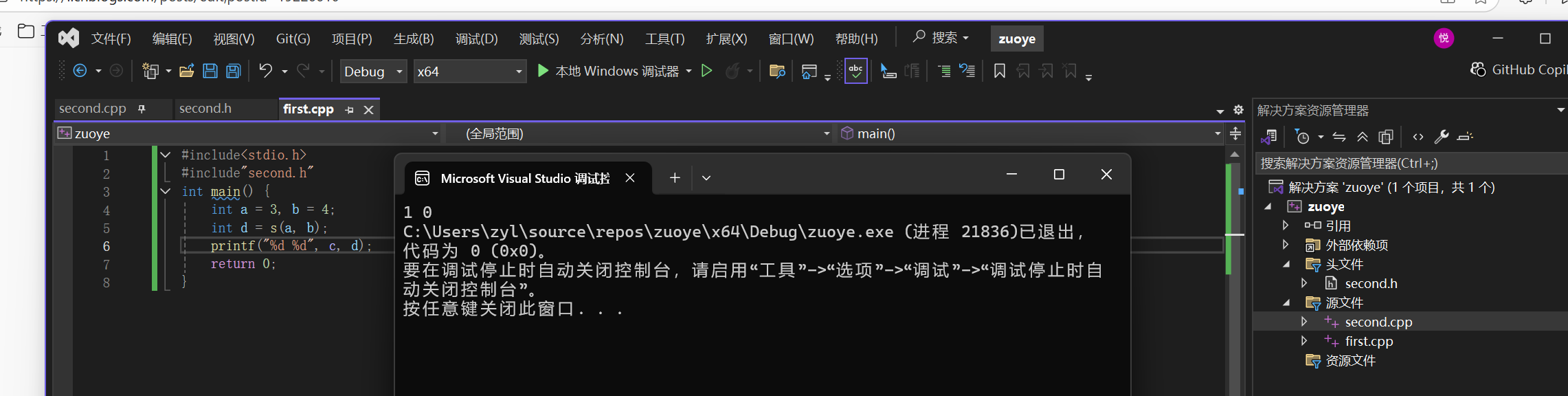The height and width of the screenshot is (396, 1568).
Task: Open the 编辑(E) menu
Action: (x=172, y=38)
